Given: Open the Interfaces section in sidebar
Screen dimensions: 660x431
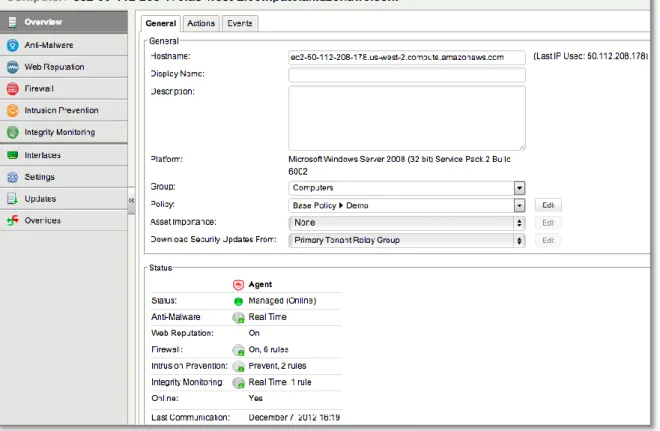Looking at the screenshot, I should coord(64,155).
